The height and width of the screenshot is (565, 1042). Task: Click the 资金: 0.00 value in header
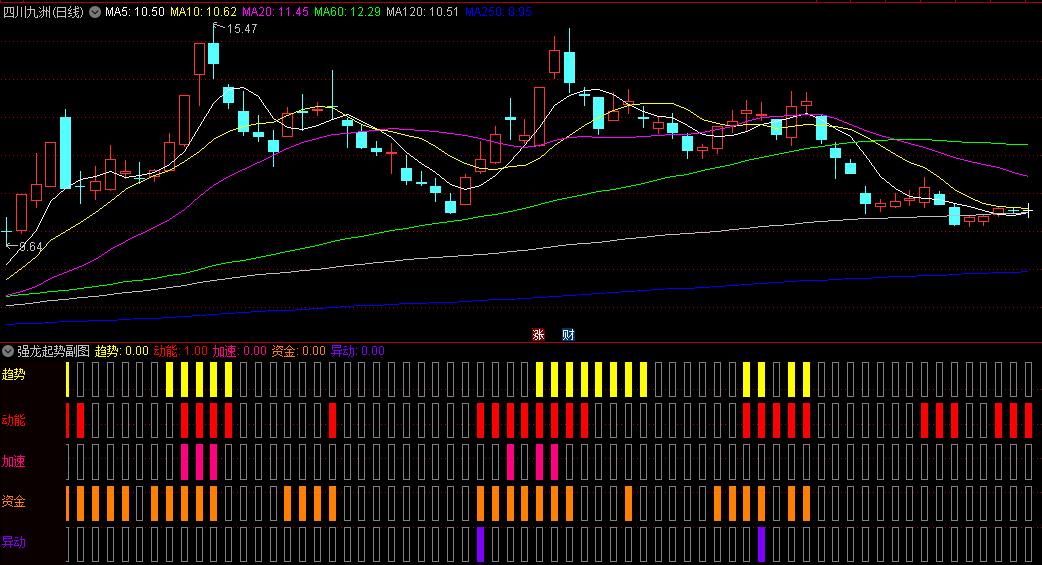[298, 350]
